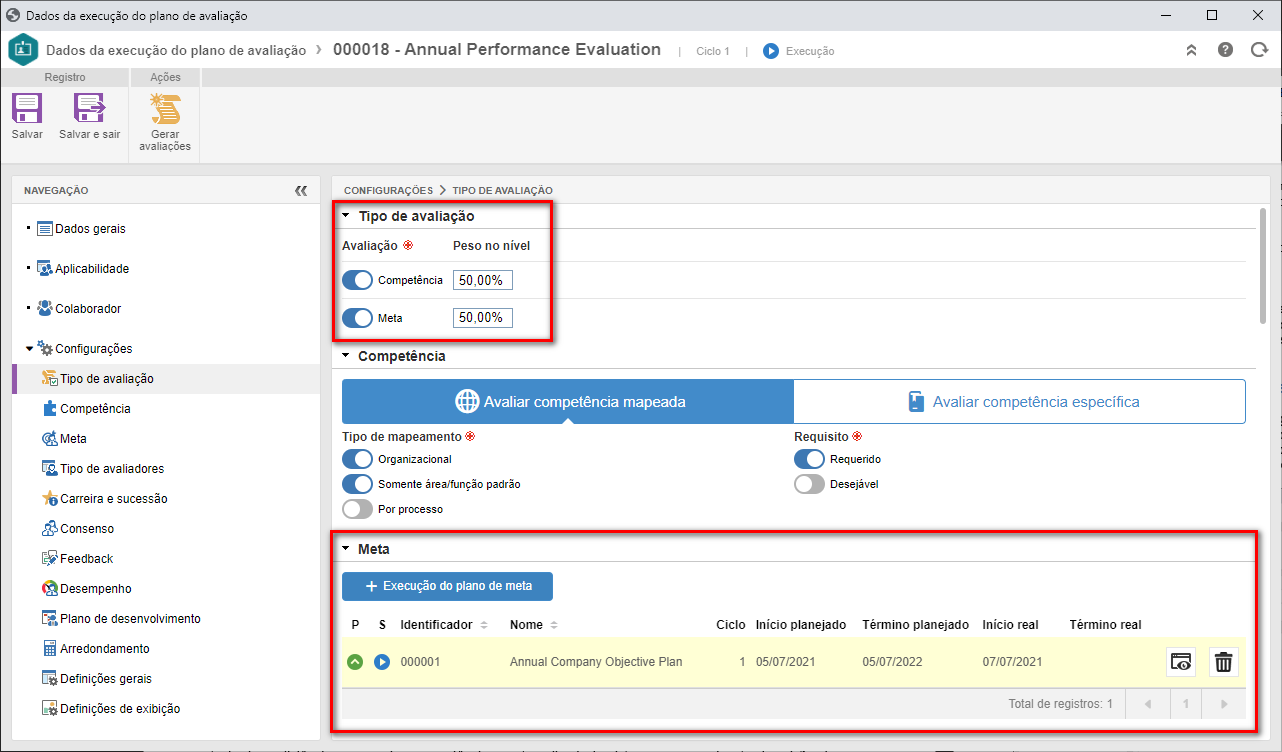Image resolution: width=1282 pixels, height=752 pixels.
Task: Click the Execução do plano de meta button
Action: click(x=447, y=586)
